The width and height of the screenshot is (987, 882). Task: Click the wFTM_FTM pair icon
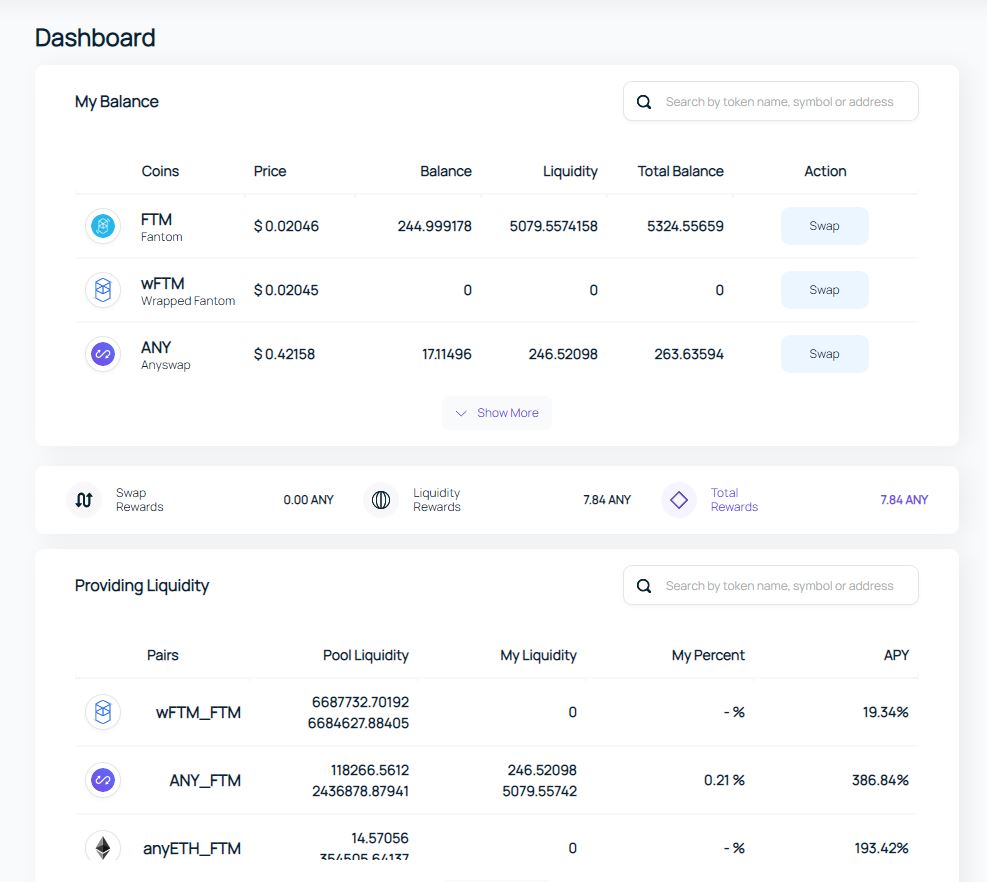pos(103,712)
